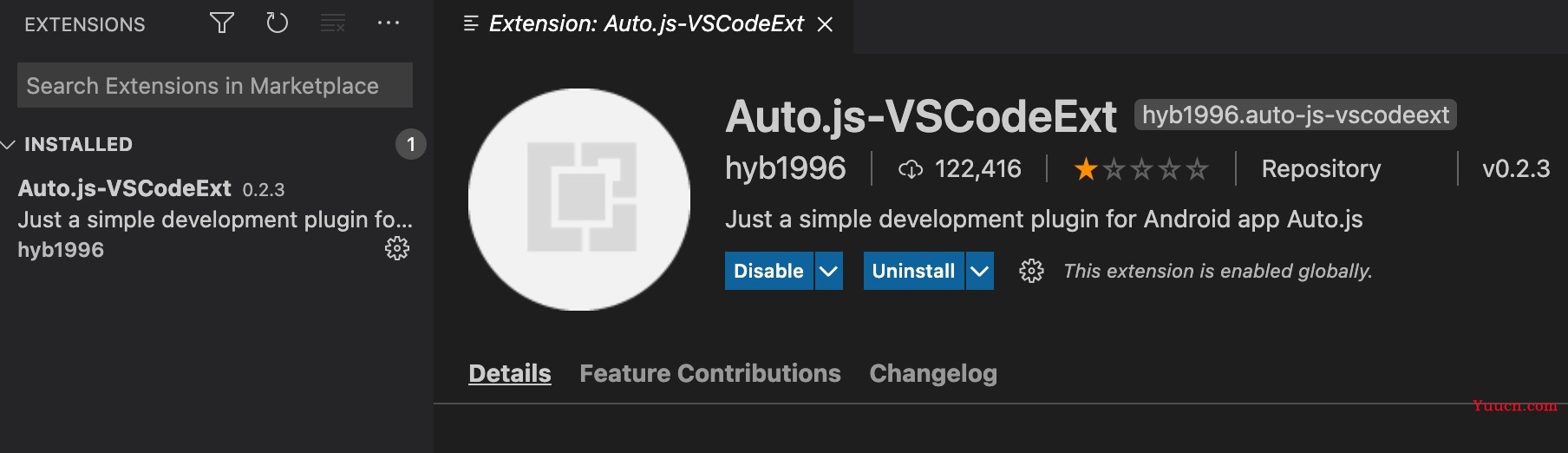The height and width of the screenshot is (453, 1568).
Task: Switch to the Changelog tab
Action: [933, 373]
